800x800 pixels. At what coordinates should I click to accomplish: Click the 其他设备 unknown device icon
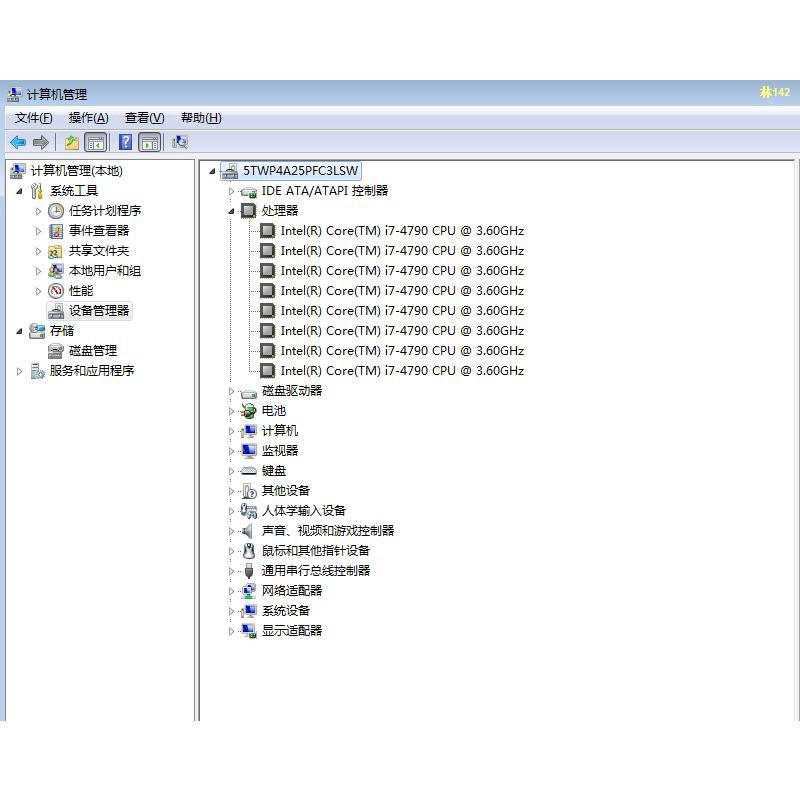(249, 491)
